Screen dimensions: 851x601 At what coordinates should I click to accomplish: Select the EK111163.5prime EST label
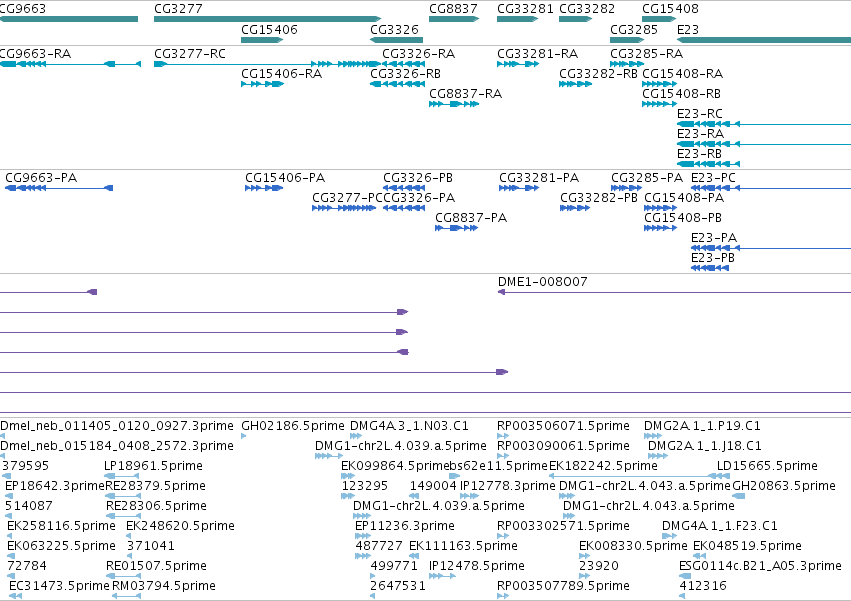tap(463, 546)
